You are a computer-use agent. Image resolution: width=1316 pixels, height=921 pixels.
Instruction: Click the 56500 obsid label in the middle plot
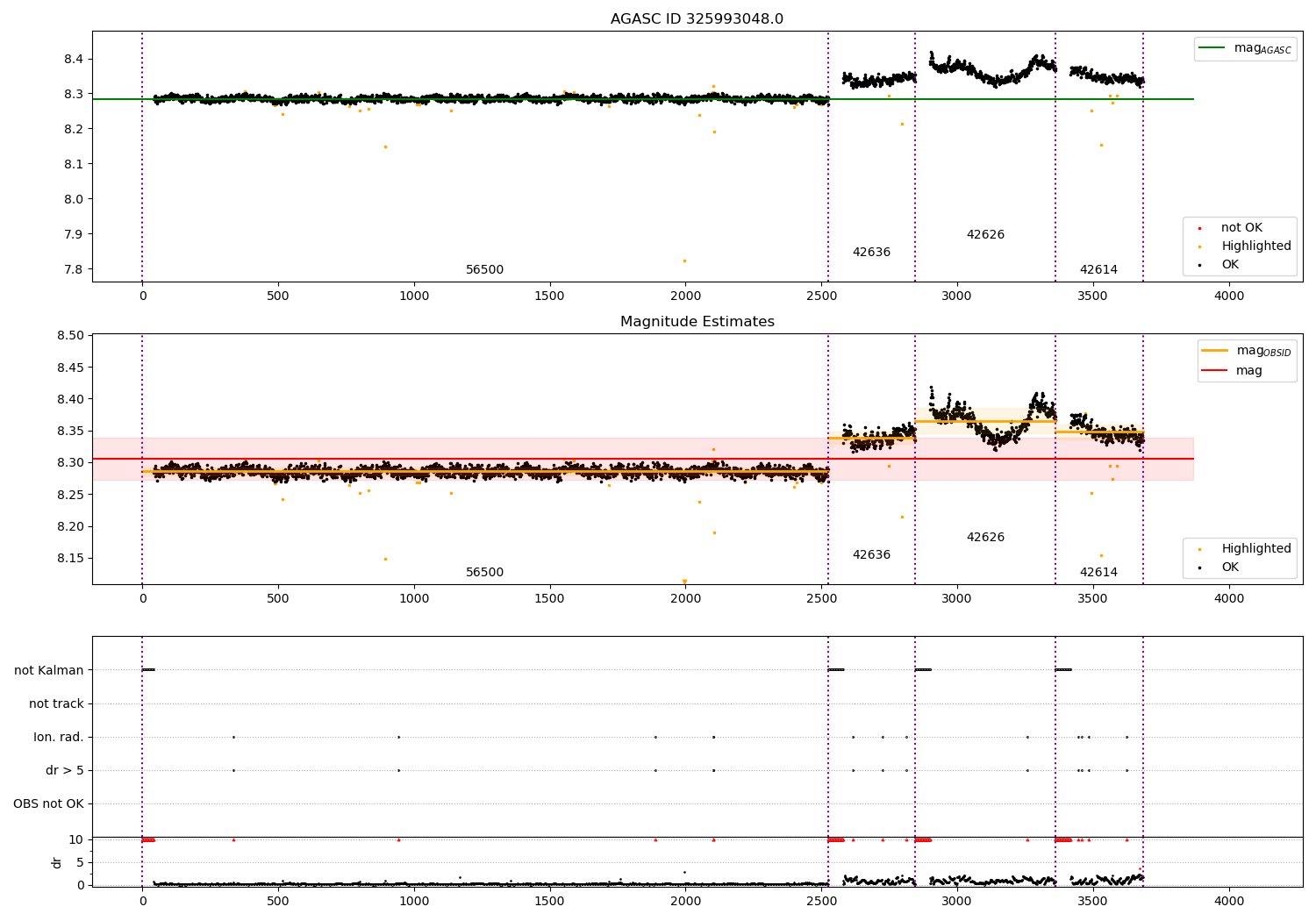[484, 573]
